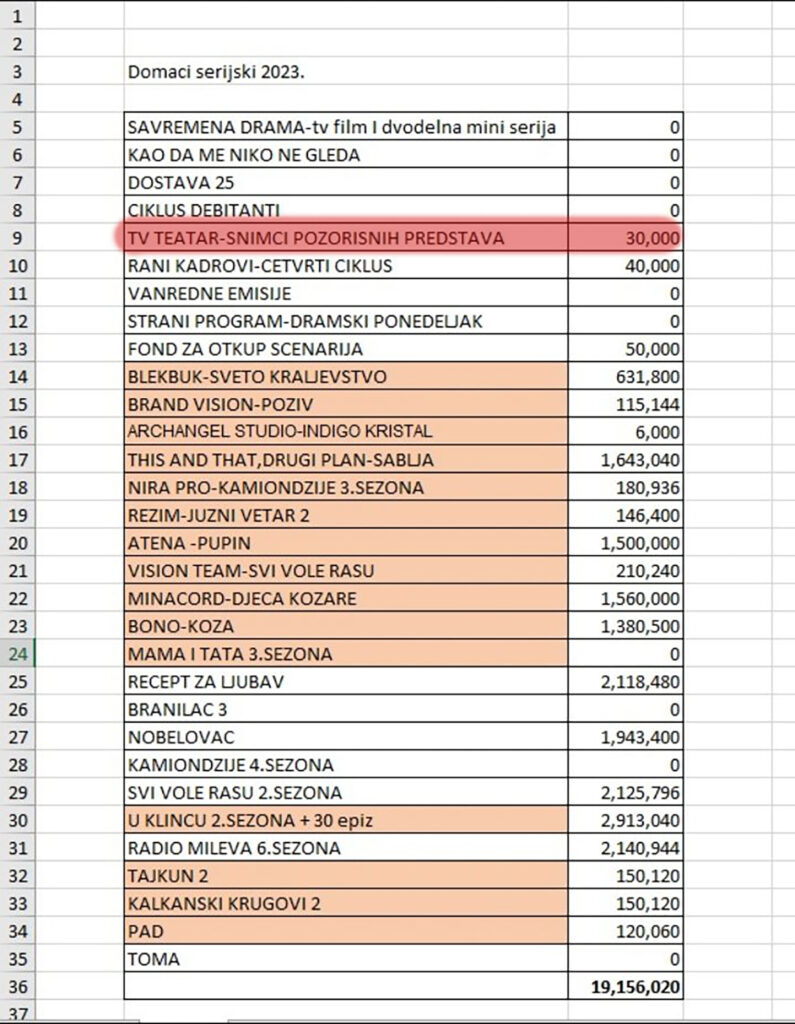This screenshot has height=1024, width=795.
Task: Click the value 2,140,944
Action: (x=640, y=849)
